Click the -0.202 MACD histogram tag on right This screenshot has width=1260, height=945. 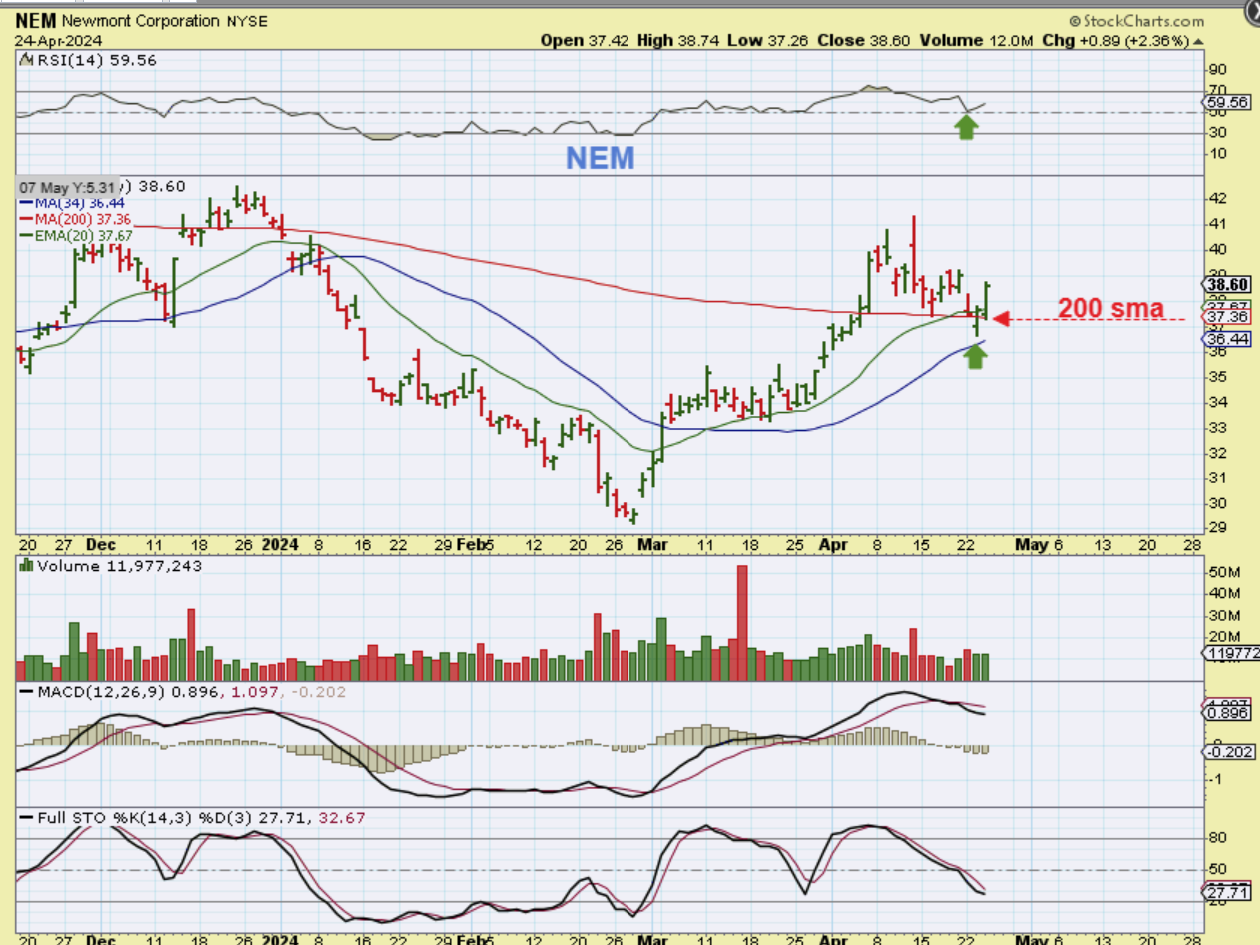(x=1230, y=751)
